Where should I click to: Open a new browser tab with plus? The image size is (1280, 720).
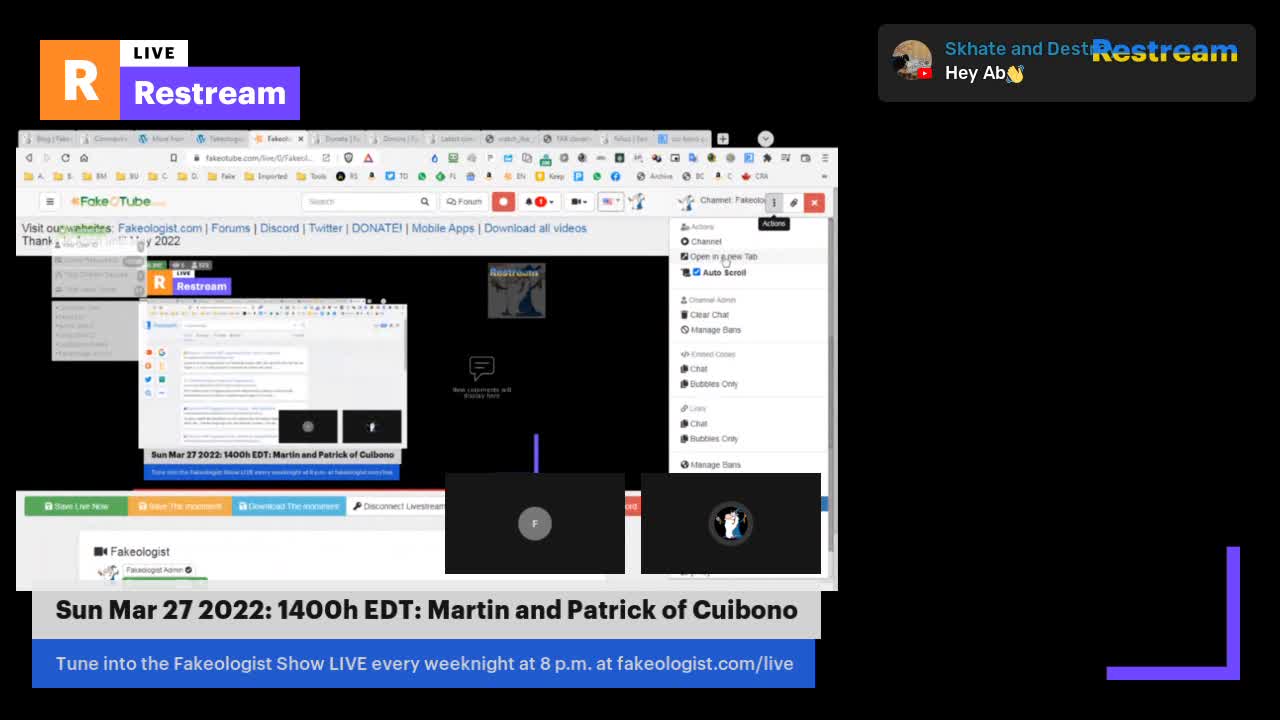tap(722, 139)
